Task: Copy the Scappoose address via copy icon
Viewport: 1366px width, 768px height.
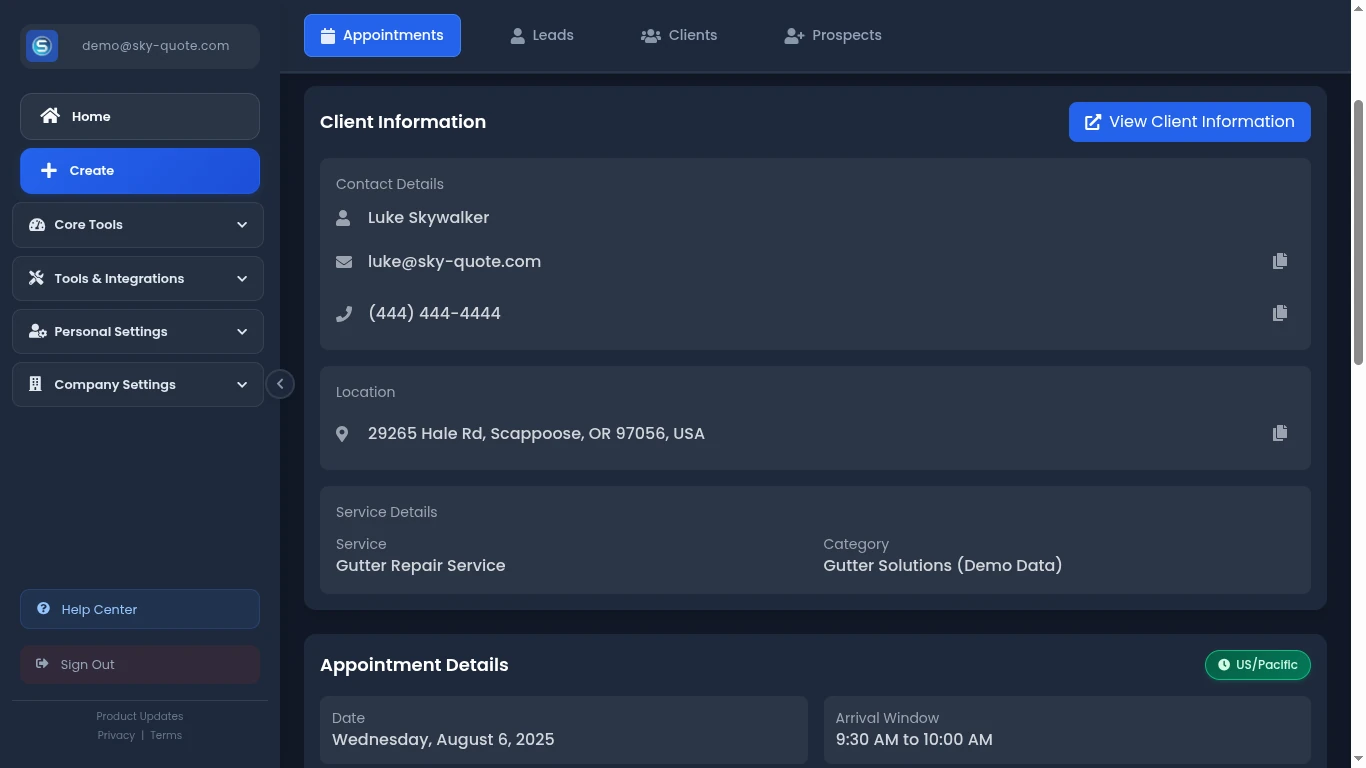Action: coord(1280,433)
